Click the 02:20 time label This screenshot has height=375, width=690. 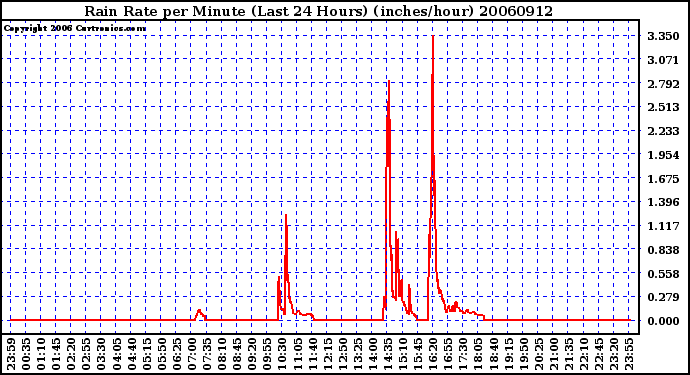click(71, 354)
